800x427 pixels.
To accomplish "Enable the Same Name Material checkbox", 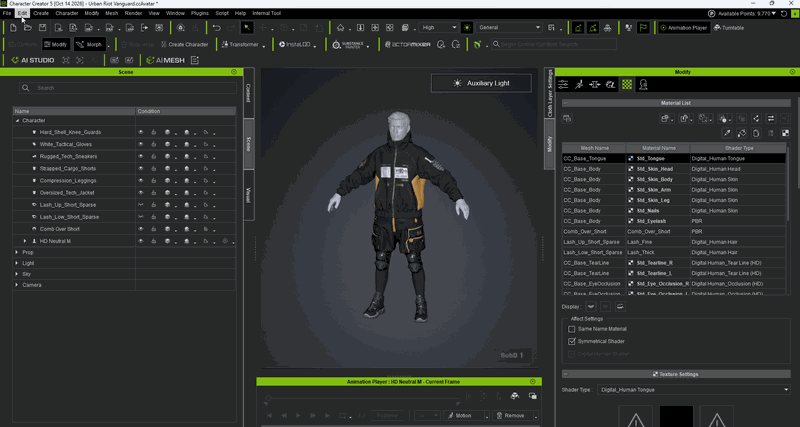I will (x=571, y=329).
